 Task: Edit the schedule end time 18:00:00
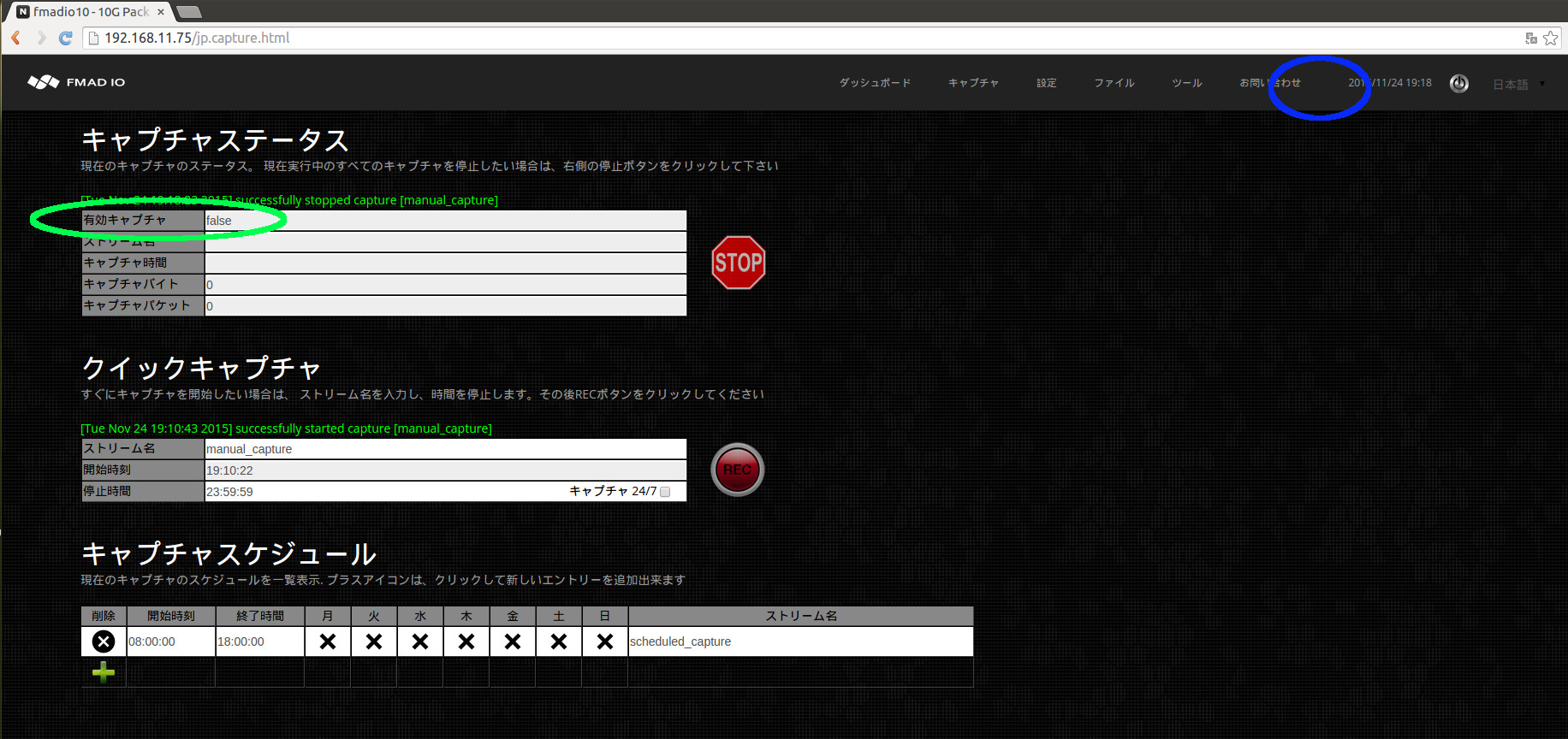pos(260,641)
